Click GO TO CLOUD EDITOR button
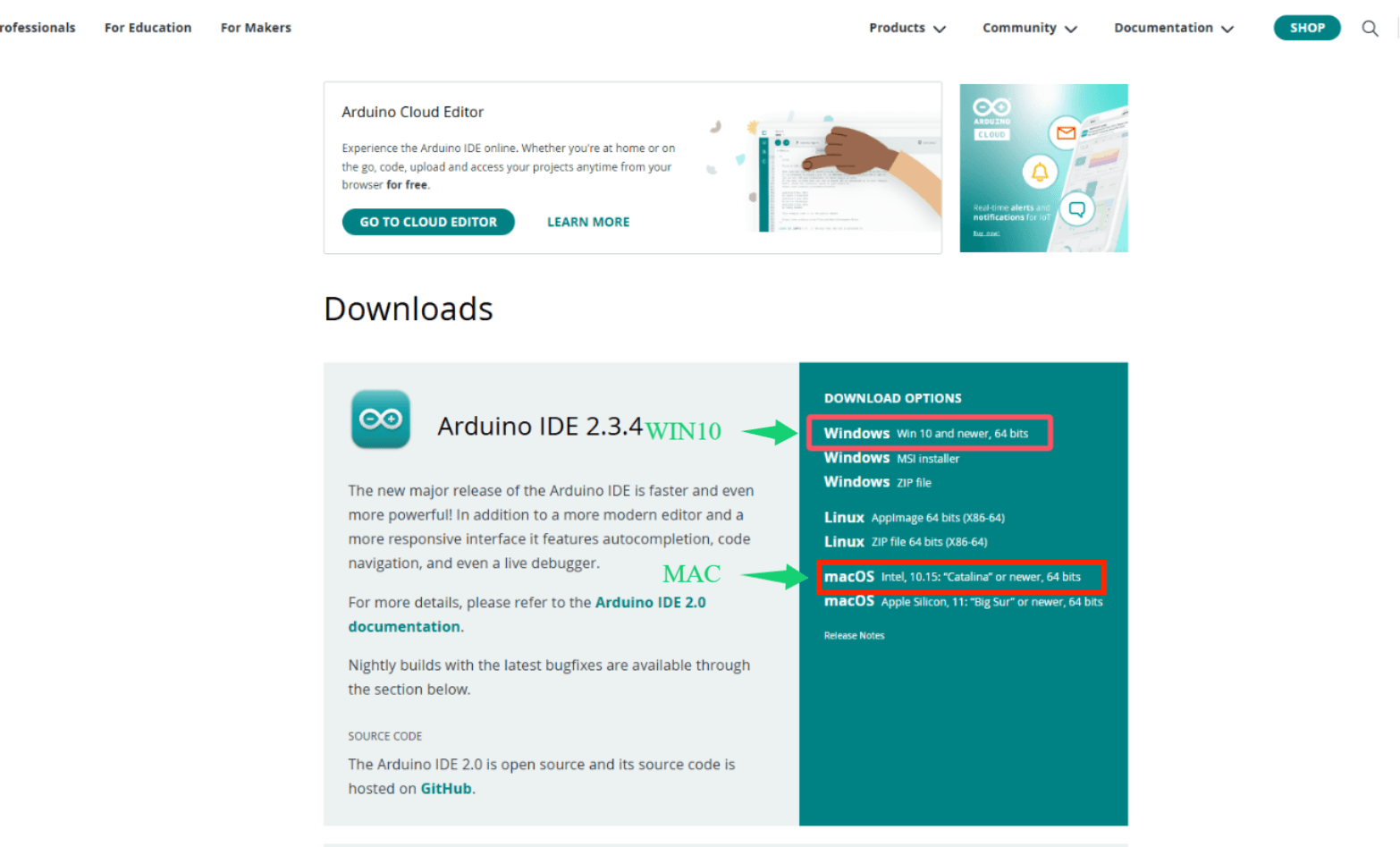Image resolution: width=1400 pixels, height=847 pixels. [x=428, y=222]
